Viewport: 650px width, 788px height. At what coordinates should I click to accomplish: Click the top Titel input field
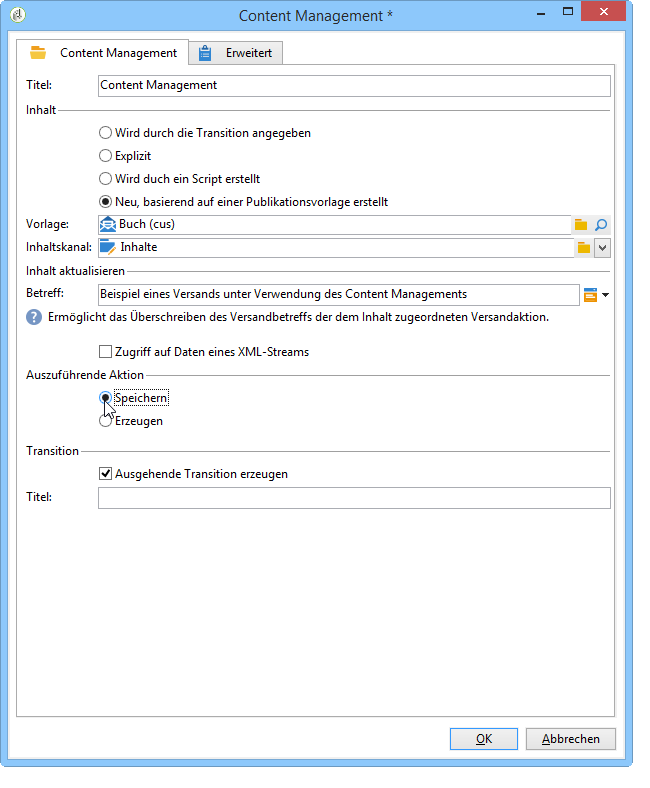point(354,85)
